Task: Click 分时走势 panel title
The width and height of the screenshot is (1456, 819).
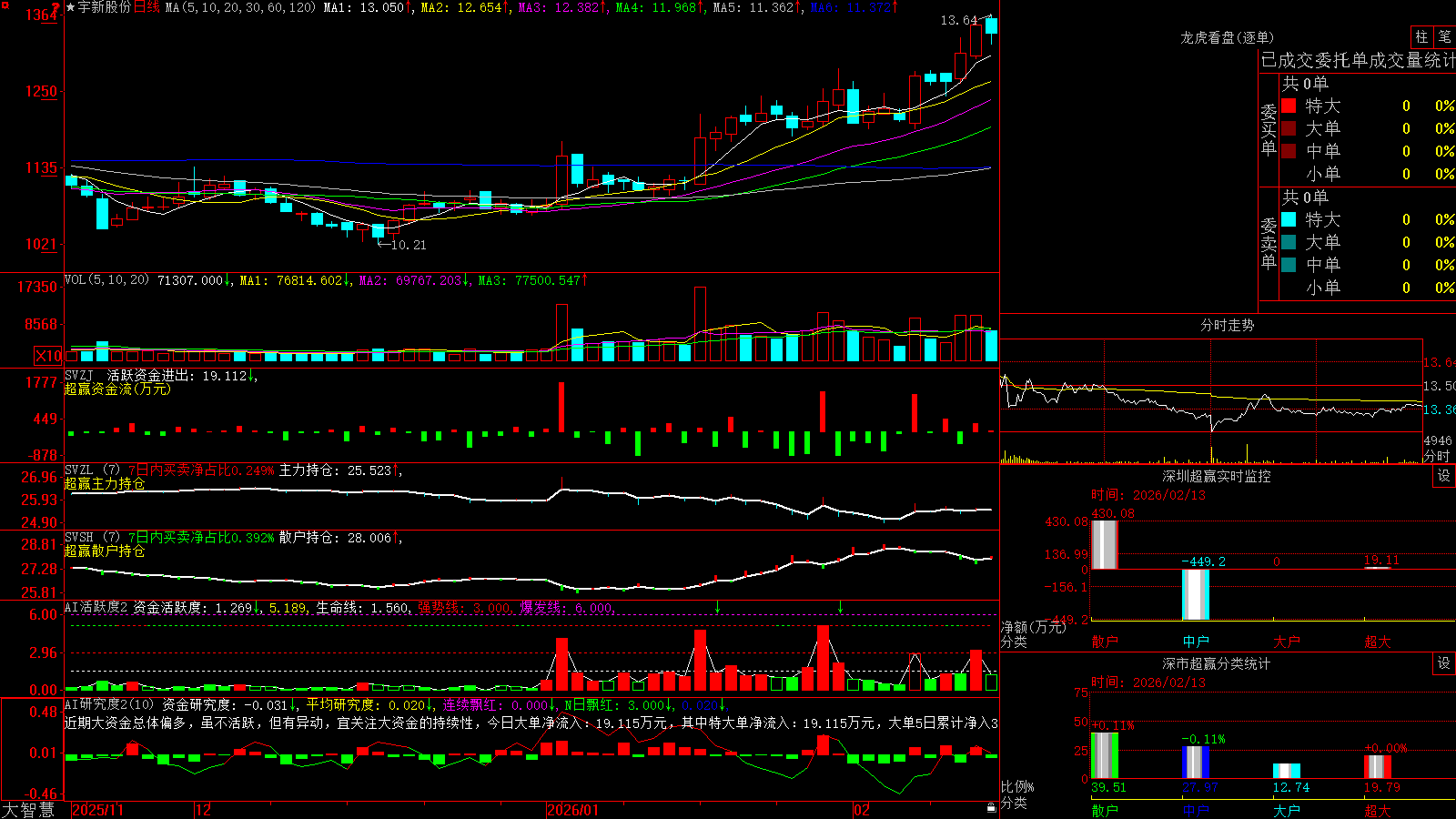Action: click(x=1228, y=325)
